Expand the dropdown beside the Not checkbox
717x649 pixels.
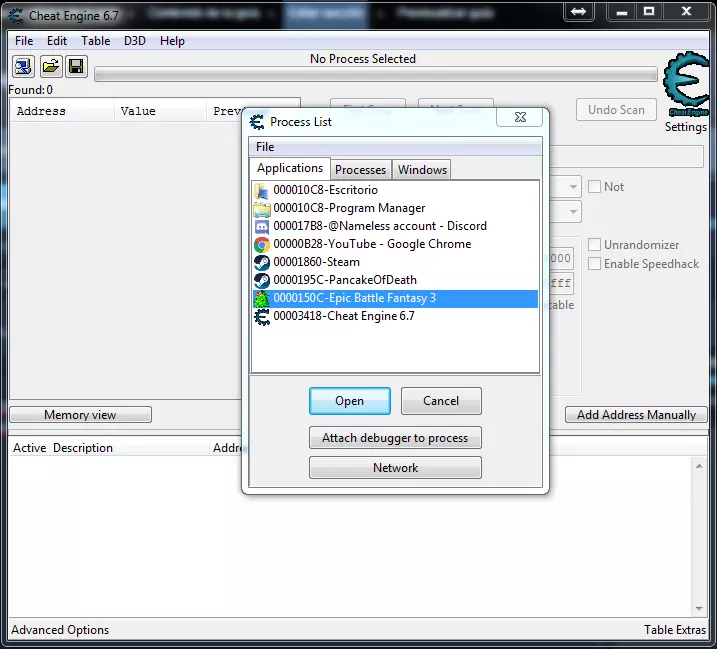pos(573,187)
